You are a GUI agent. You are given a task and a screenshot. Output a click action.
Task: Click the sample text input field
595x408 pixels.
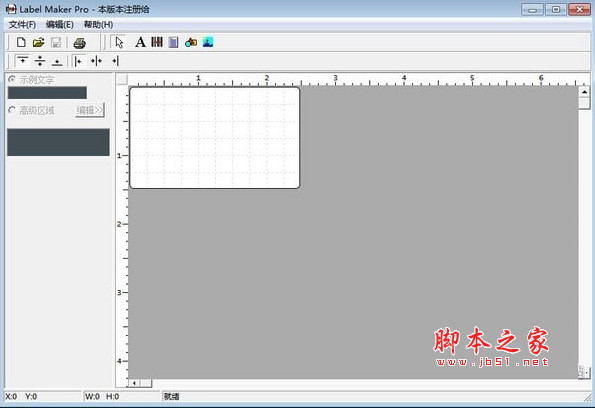point(47,93)
